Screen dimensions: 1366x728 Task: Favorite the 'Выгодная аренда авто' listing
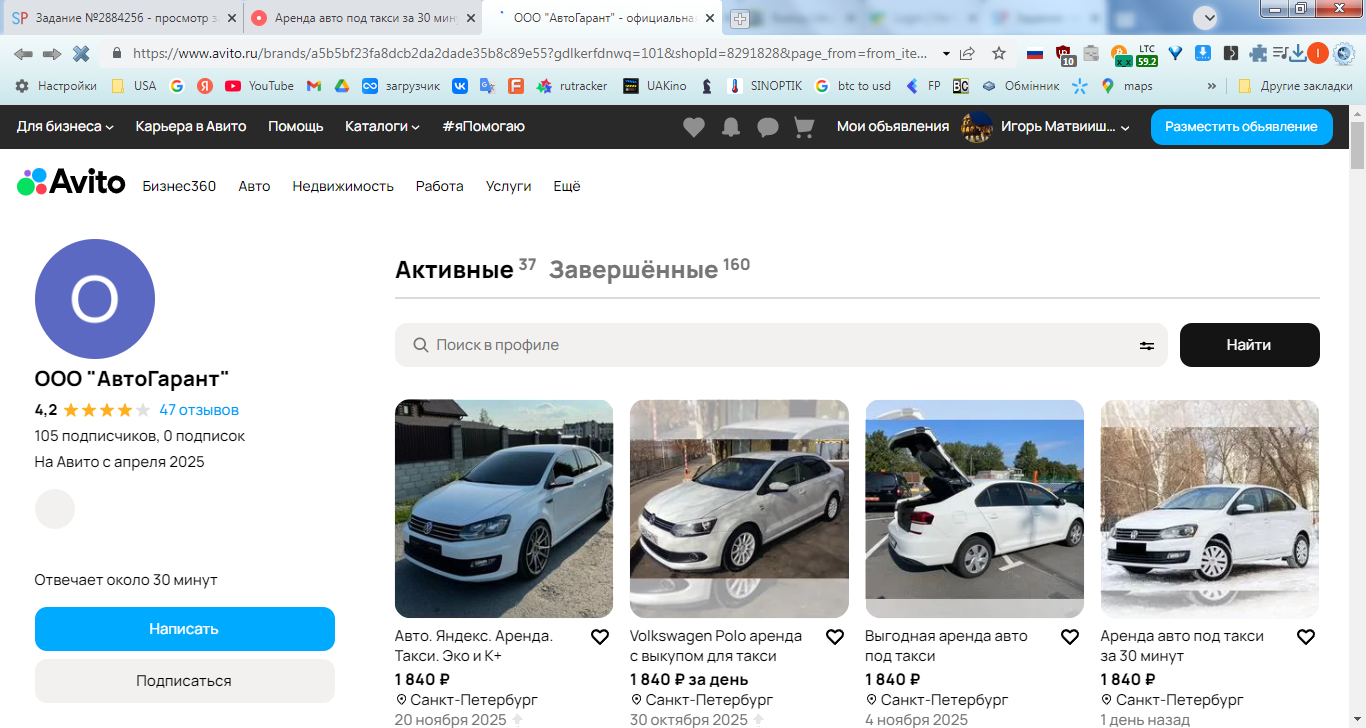(x=1070, y=637)
